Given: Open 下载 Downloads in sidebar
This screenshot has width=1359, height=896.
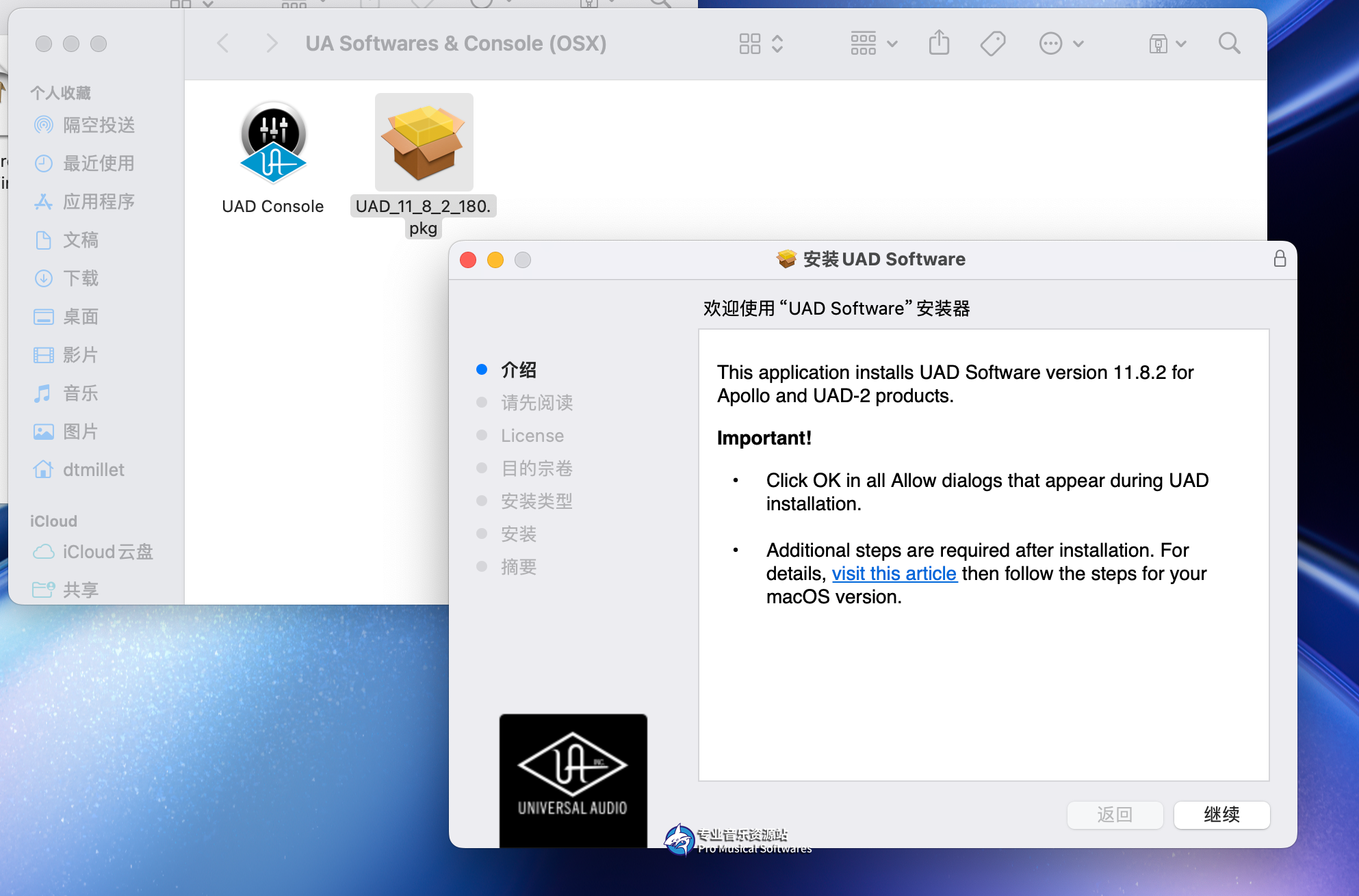Looking at the screenshot, I should pyautogui.click(x=81, y=278).
